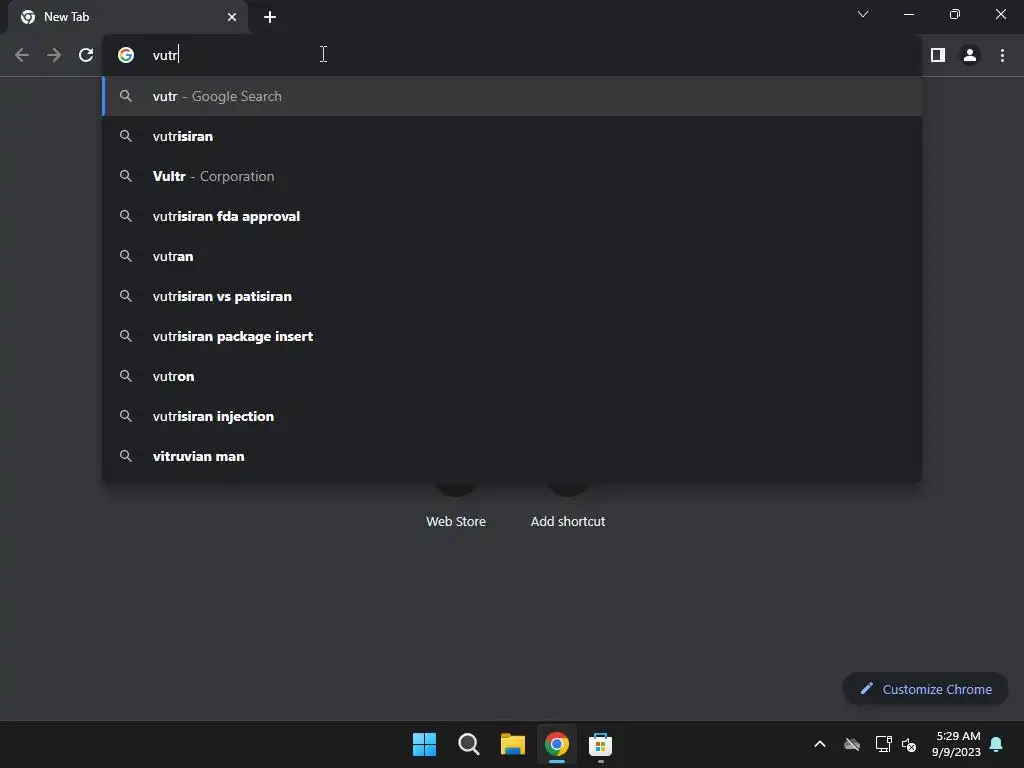
Task: Pick the 'vutran' suggestion
Action: tap(512, 256)
